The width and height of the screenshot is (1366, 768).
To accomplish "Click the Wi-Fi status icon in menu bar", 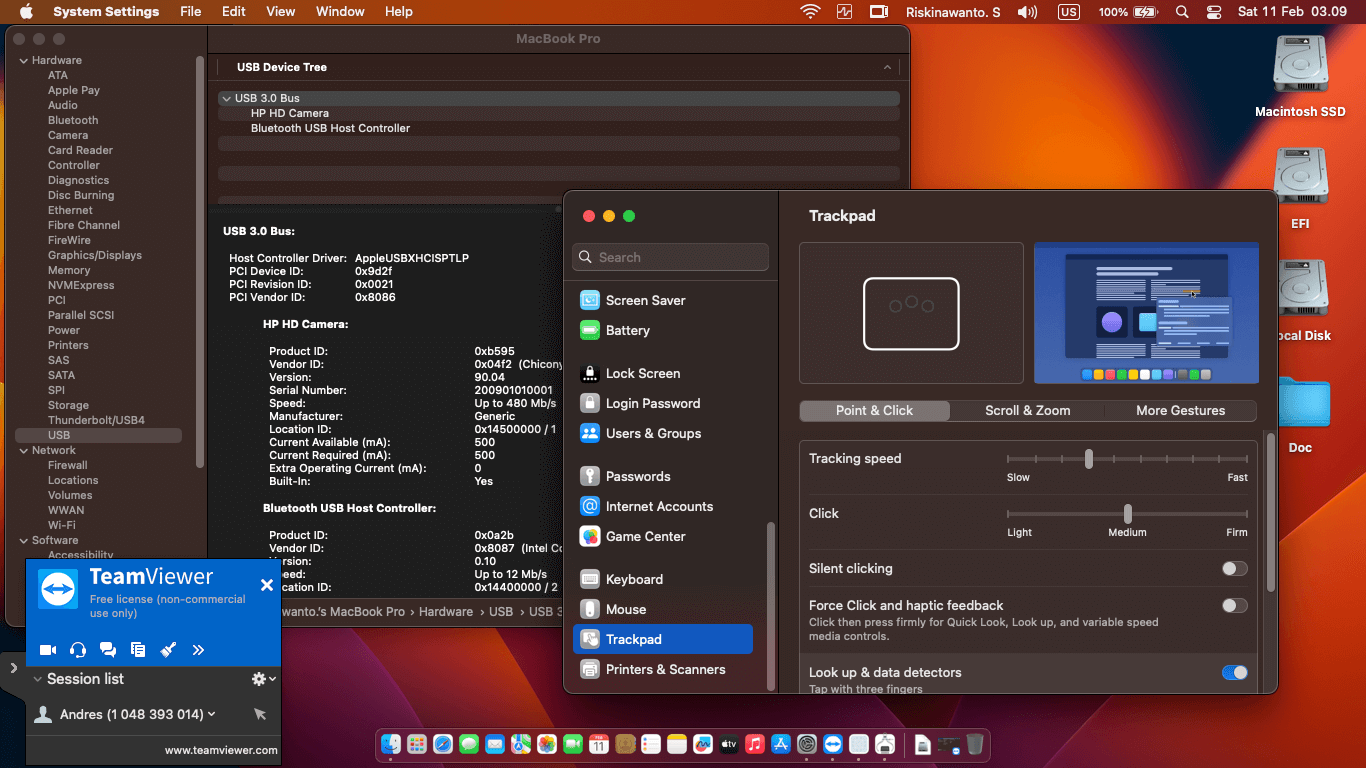I will point(810,12).
